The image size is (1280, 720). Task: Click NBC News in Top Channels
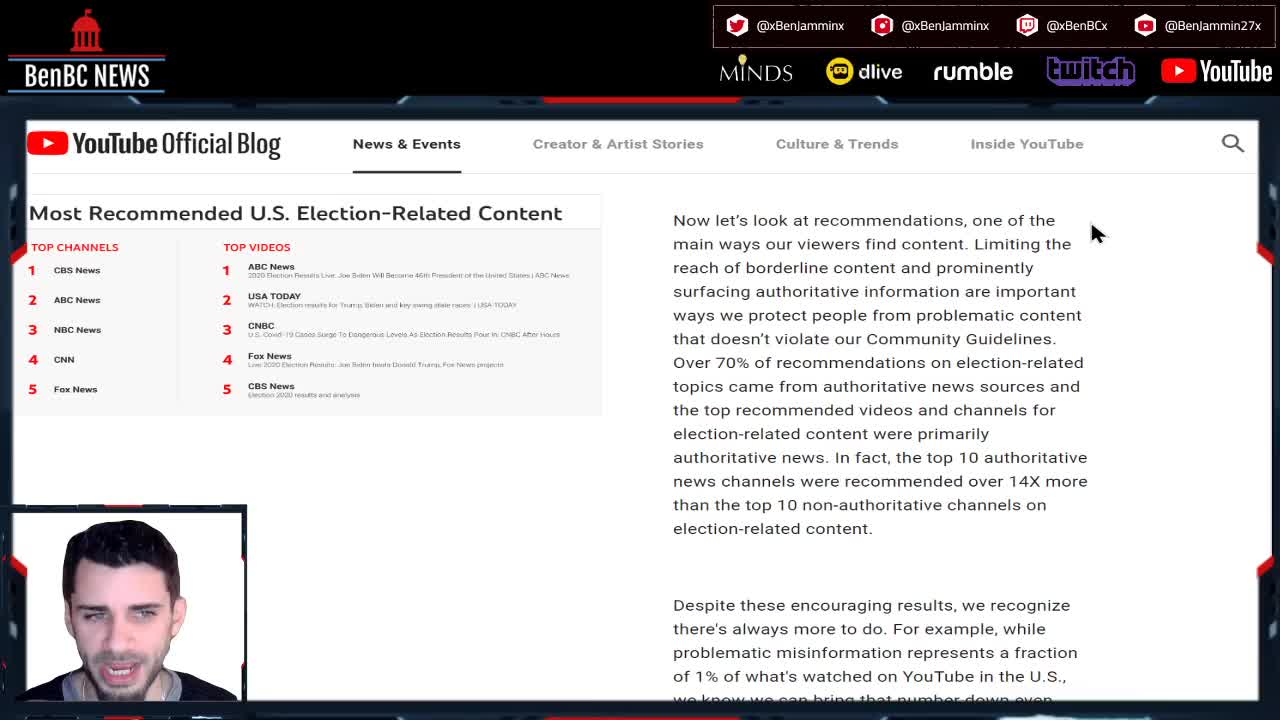(x=77, y=330)
